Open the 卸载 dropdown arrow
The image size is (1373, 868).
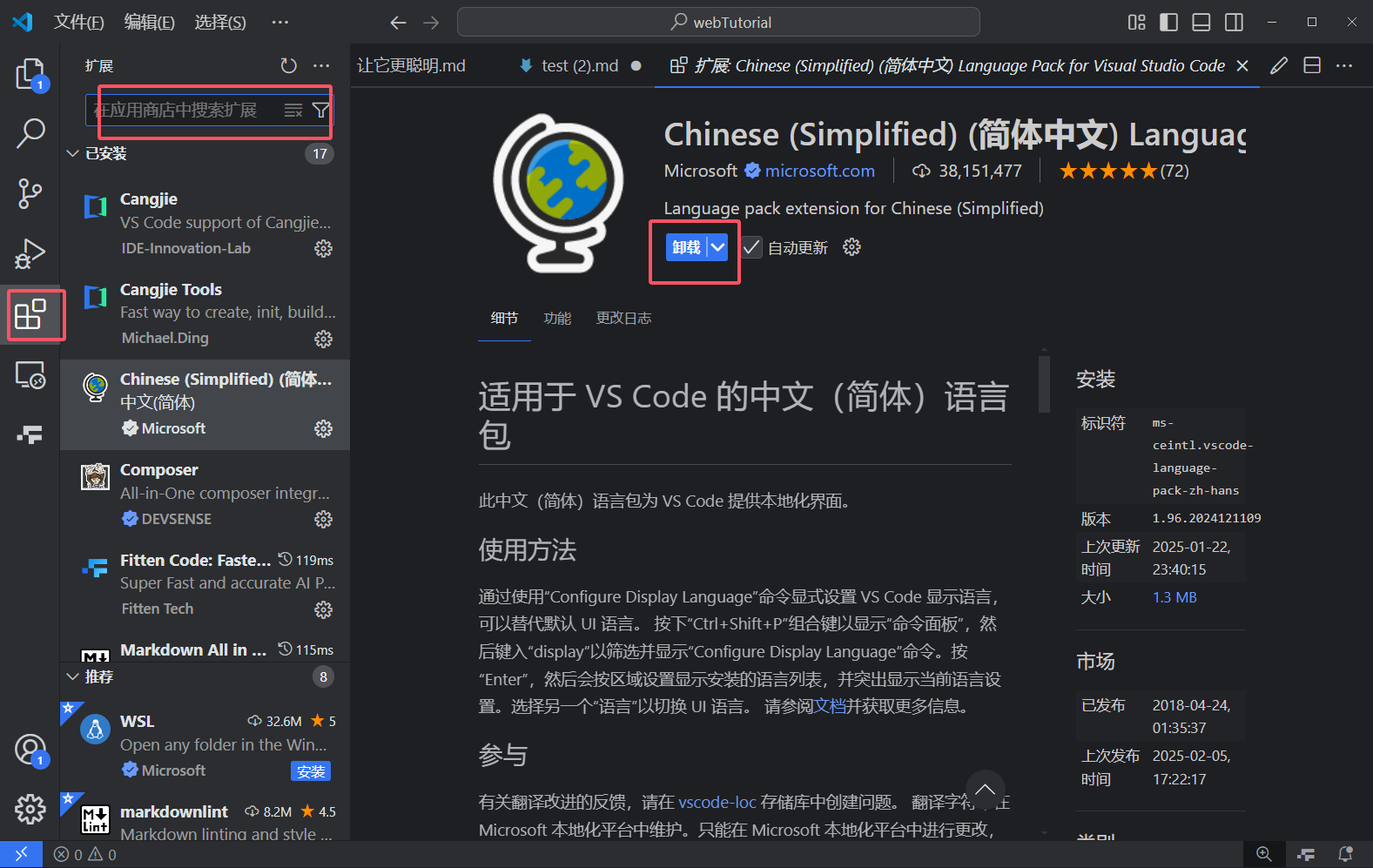[x=718, y=247]
